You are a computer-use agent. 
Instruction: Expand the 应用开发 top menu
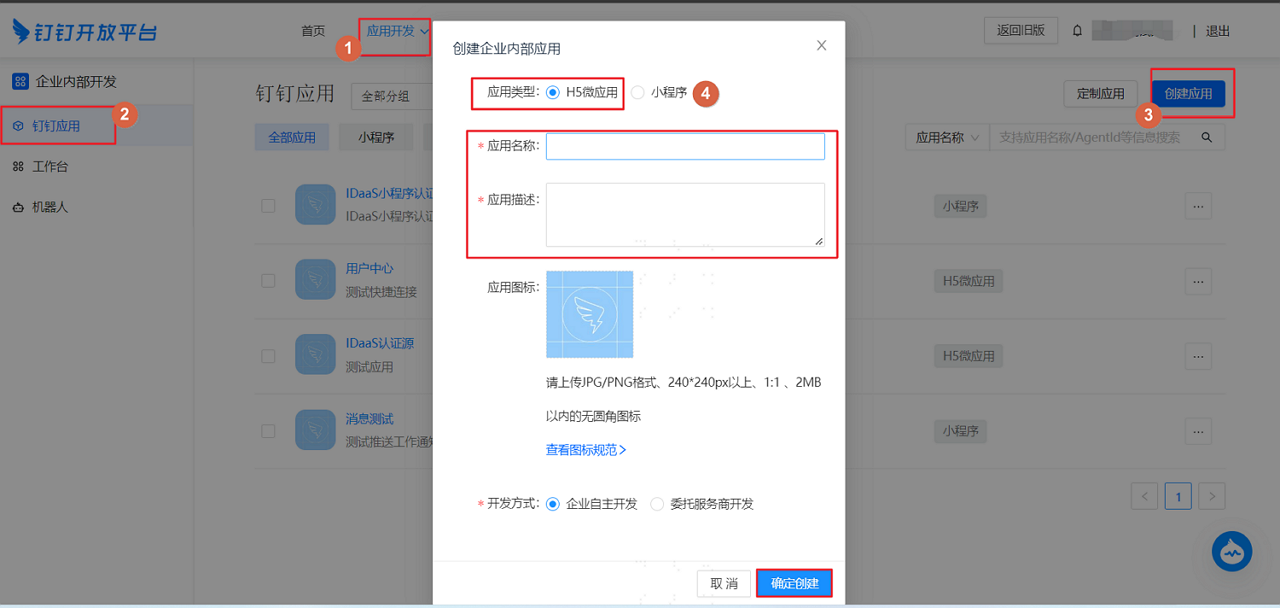pos(396,31)
